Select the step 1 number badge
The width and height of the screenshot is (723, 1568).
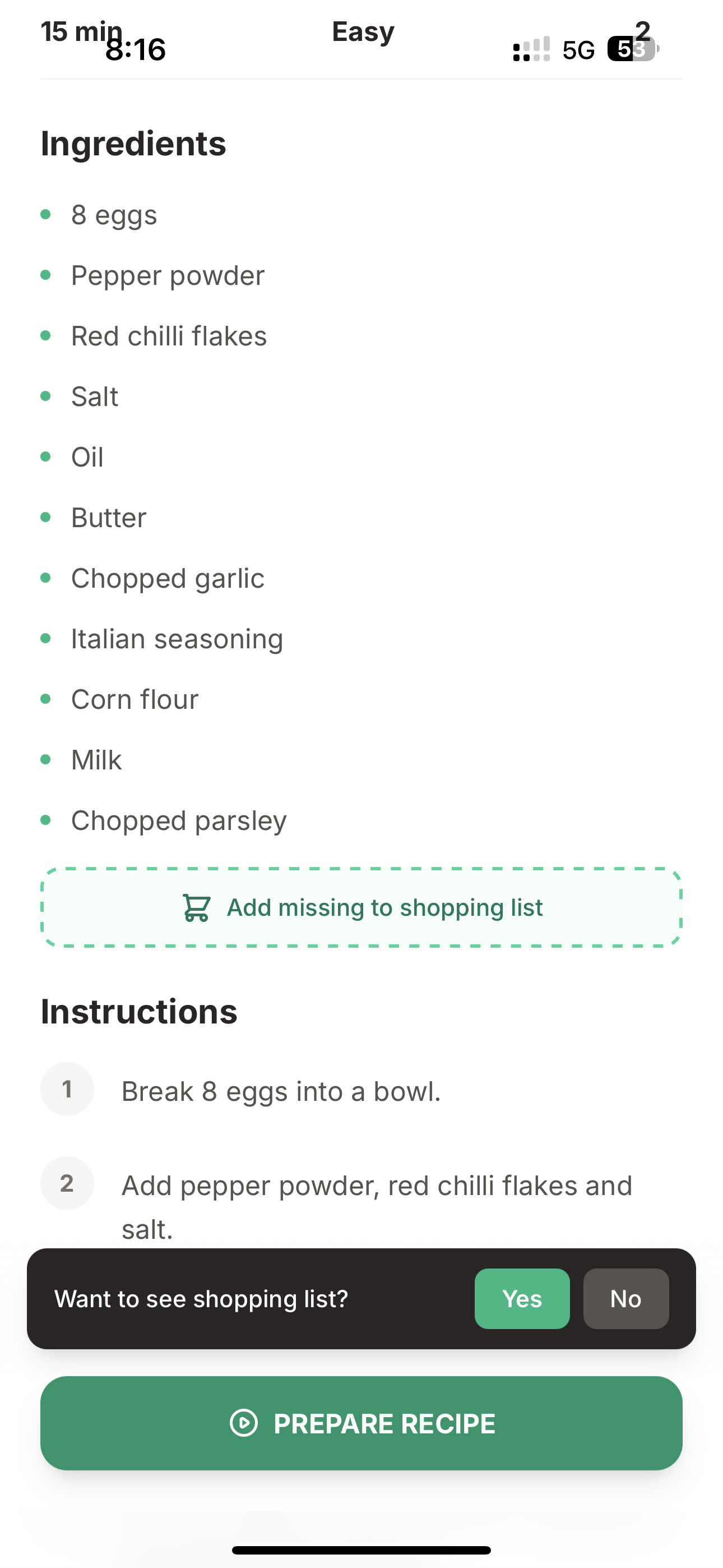tap(67, 1089)
